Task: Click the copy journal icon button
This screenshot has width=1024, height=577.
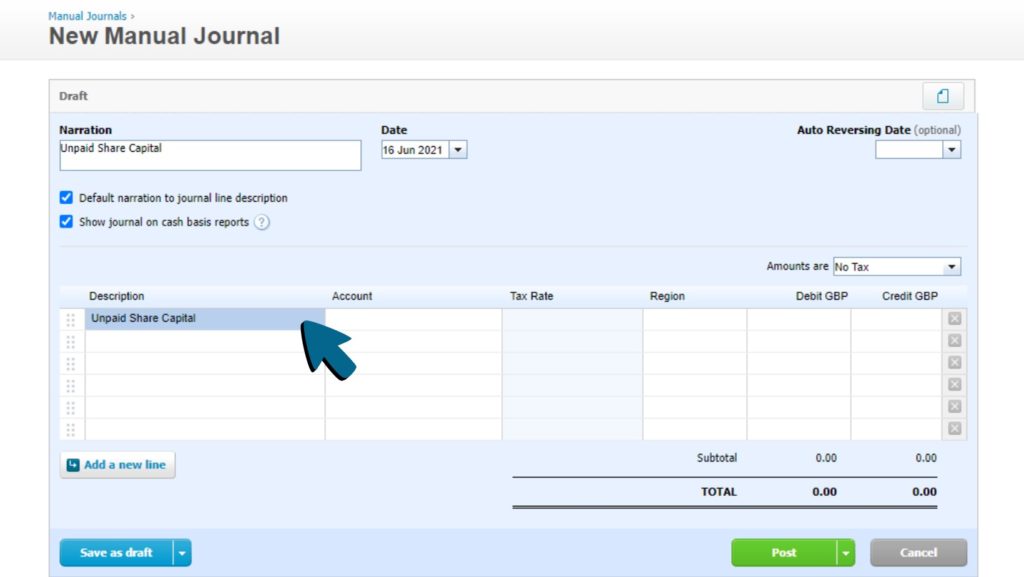Action: click(942, 96)
